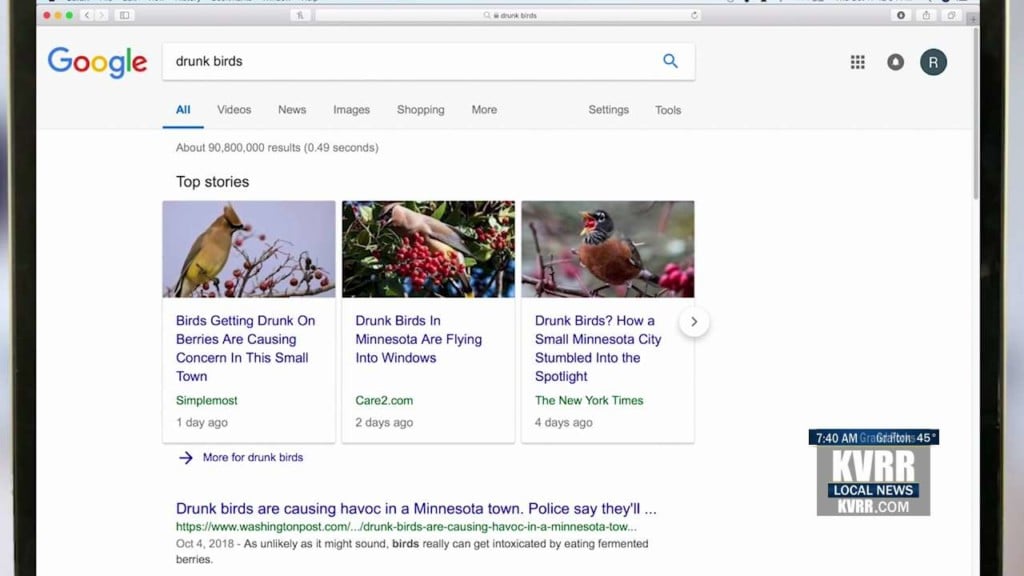Open search Tools options
1024x576 pixels.
(x=668, y=110)
